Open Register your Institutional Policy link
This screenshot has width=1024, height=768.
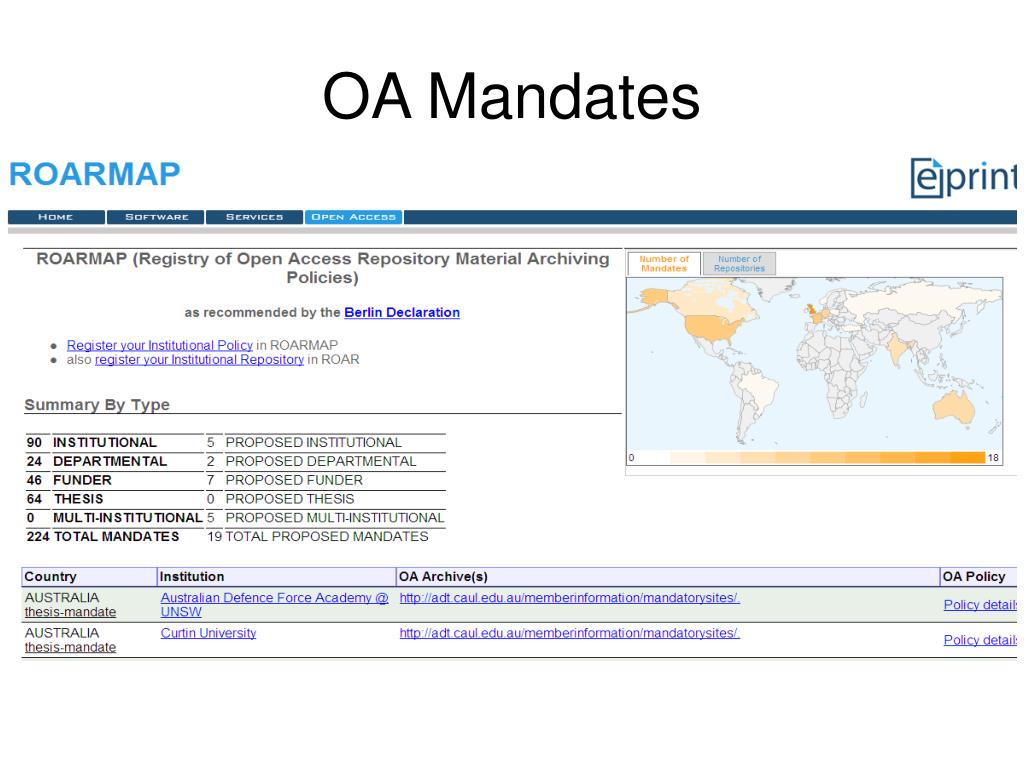click(159, 345)
